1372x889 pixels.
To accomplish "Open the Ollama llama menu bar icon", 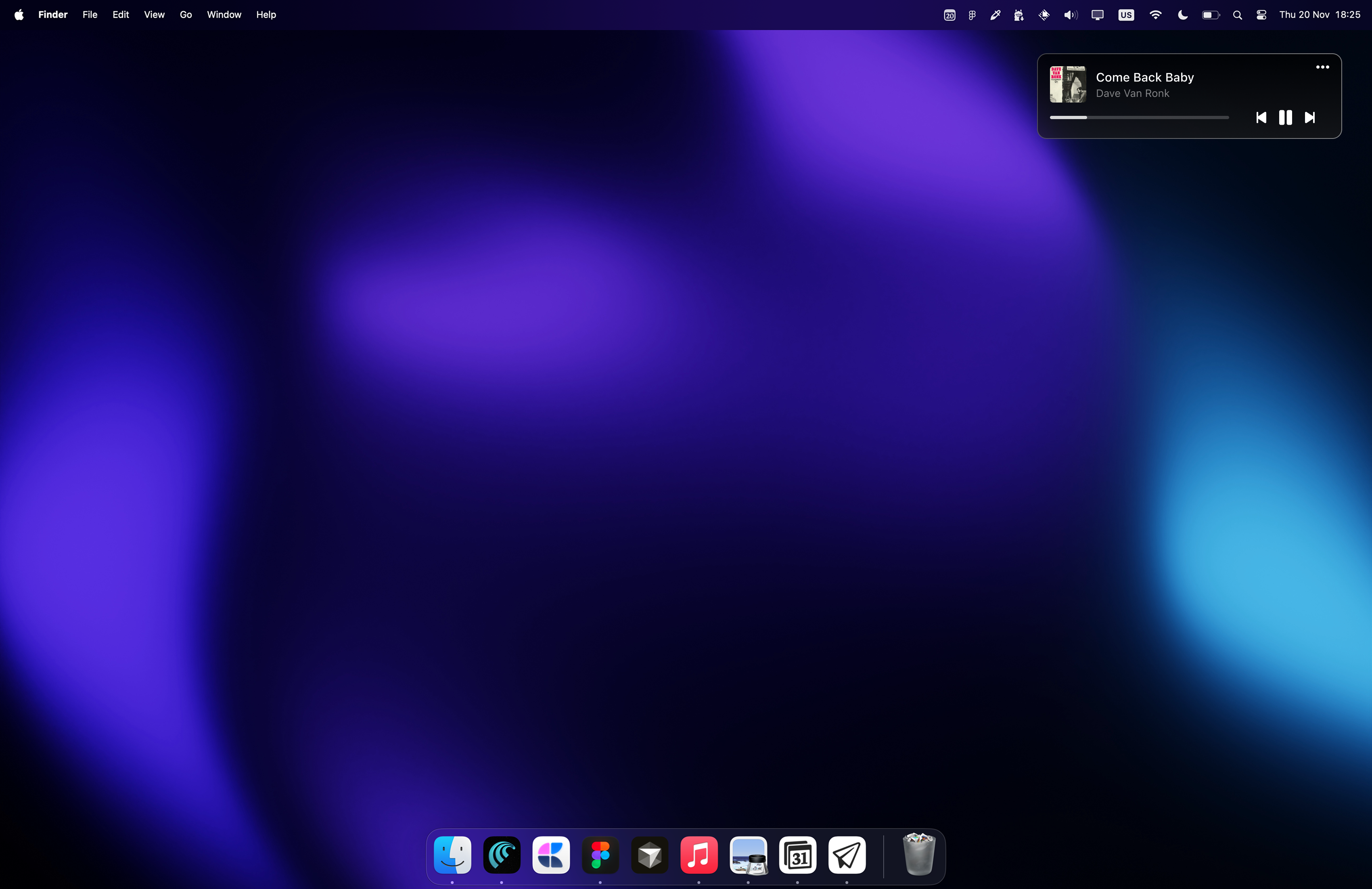I will (1019, 15).
